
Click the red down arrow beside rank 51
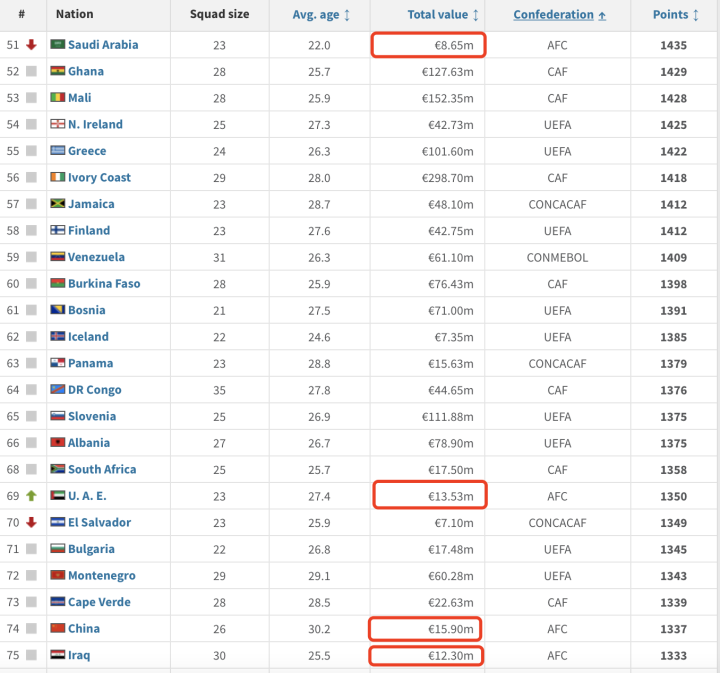click(x=31, y=45)
